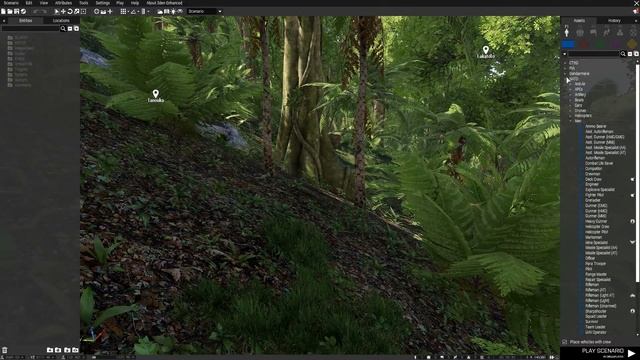Select the Markers mode icon

(633, 32)
